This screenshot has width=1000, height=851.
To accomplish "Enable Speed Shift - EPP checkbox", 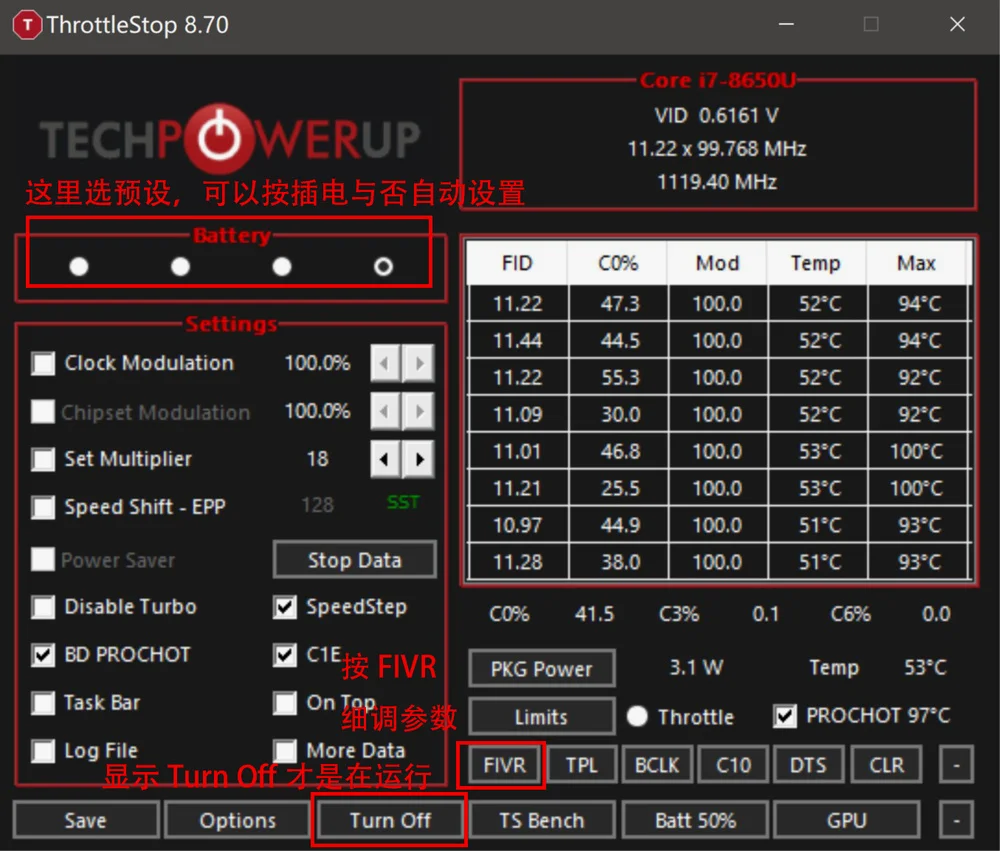I will [x=43, y=507].
